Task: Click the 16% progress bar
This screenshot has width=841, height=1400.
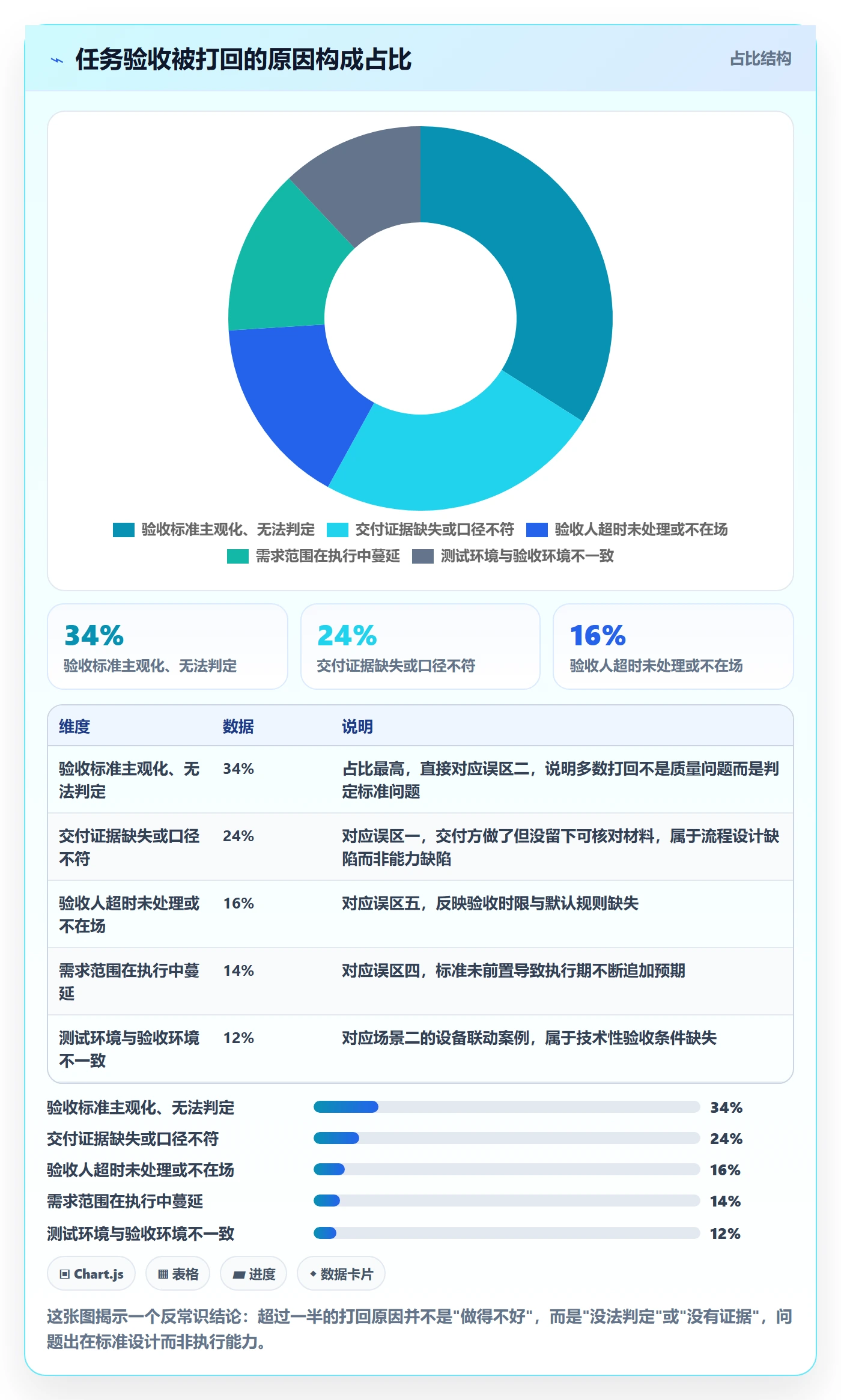Action: click(x=506, y=1169)
